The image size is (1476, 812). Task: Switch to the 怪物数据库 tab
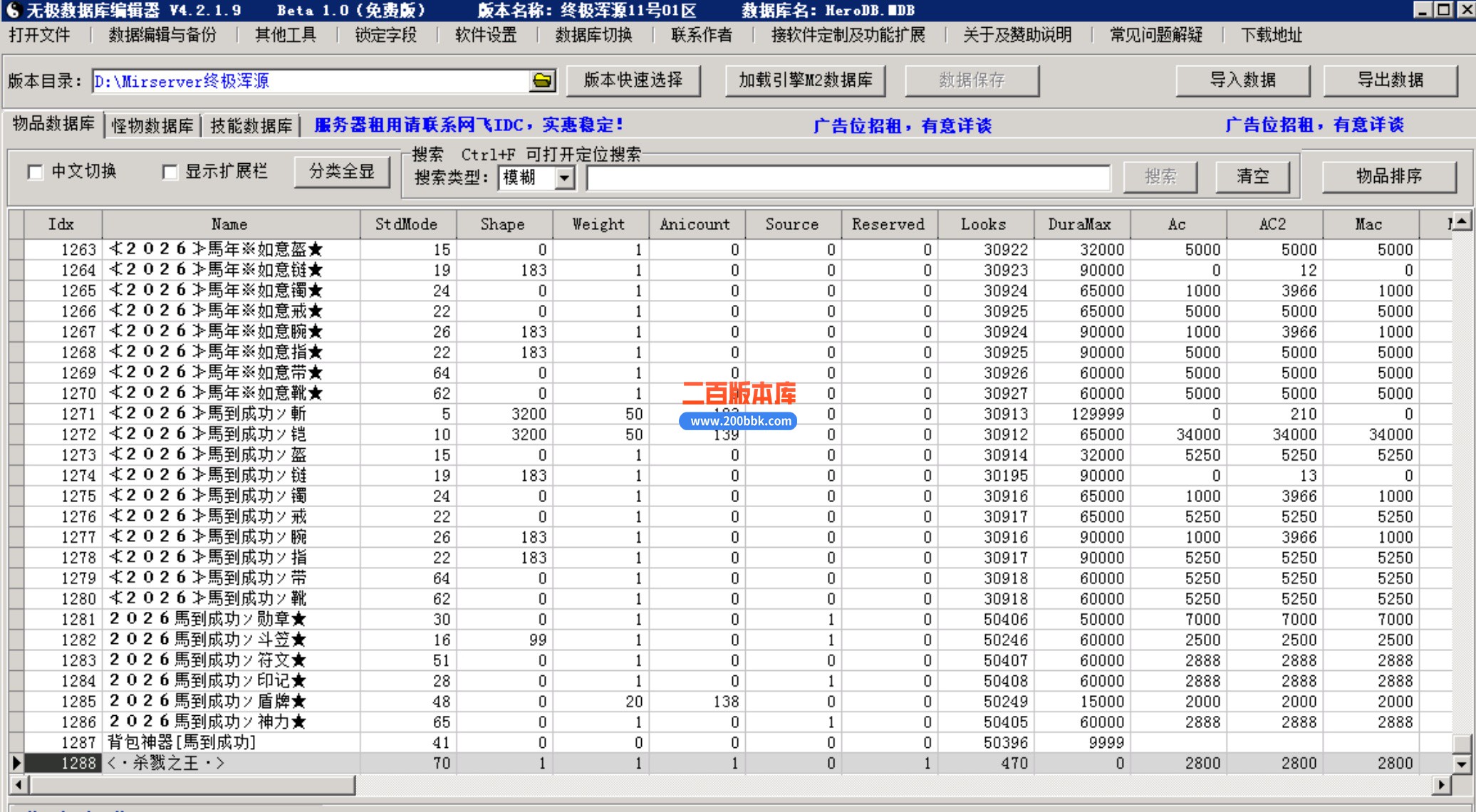(152, 126)
